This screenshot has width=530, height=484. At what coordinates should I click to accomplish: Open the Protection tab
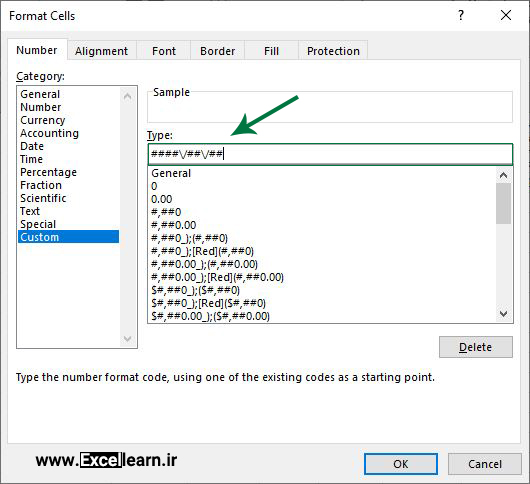(333, 51)
